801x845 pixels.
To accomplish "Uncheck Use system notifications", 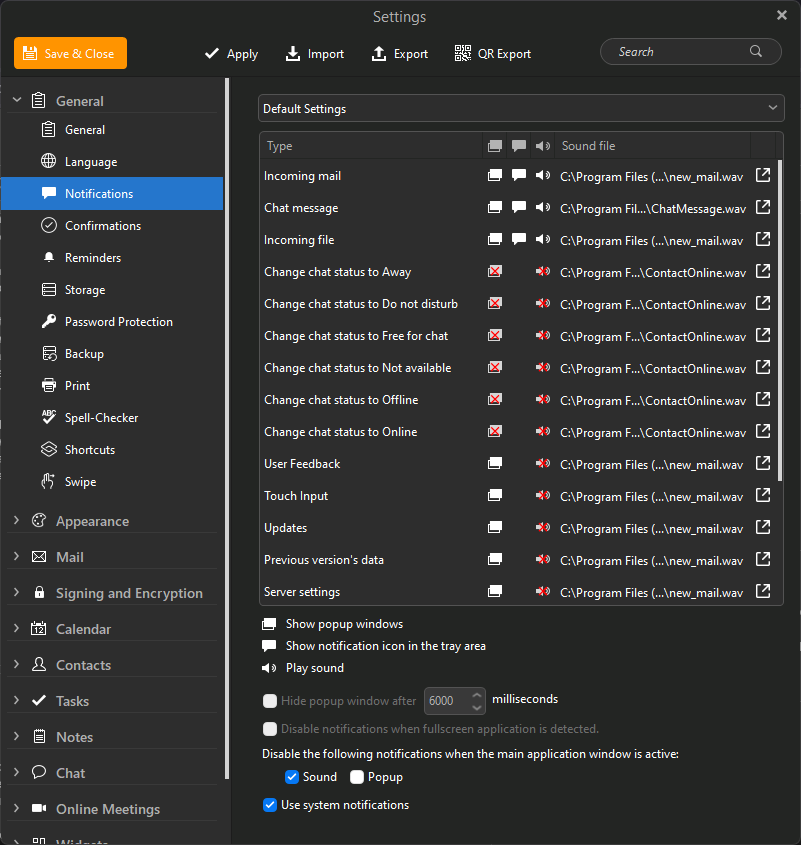I will coord(270,805).
